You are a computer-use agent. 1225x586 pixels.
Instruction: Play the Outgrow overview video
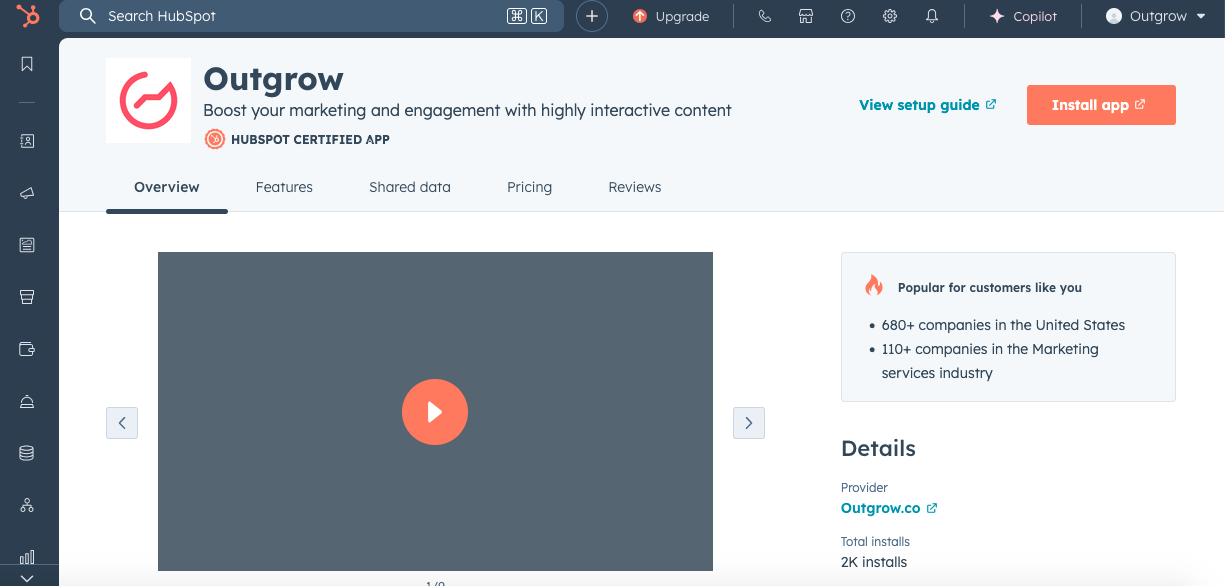435,412
